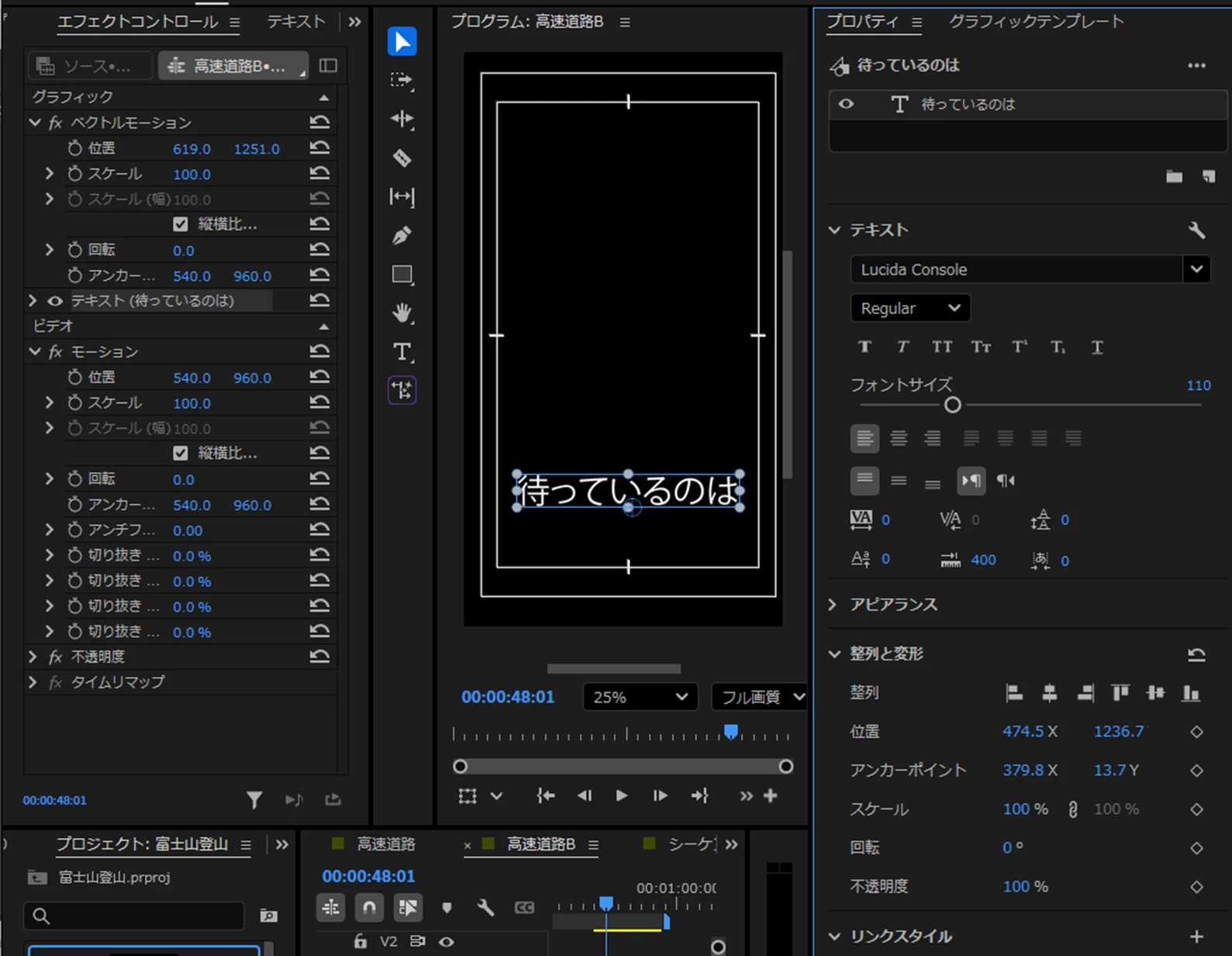Open the button editor plus
1232x956 pixels.
(771, 796)
